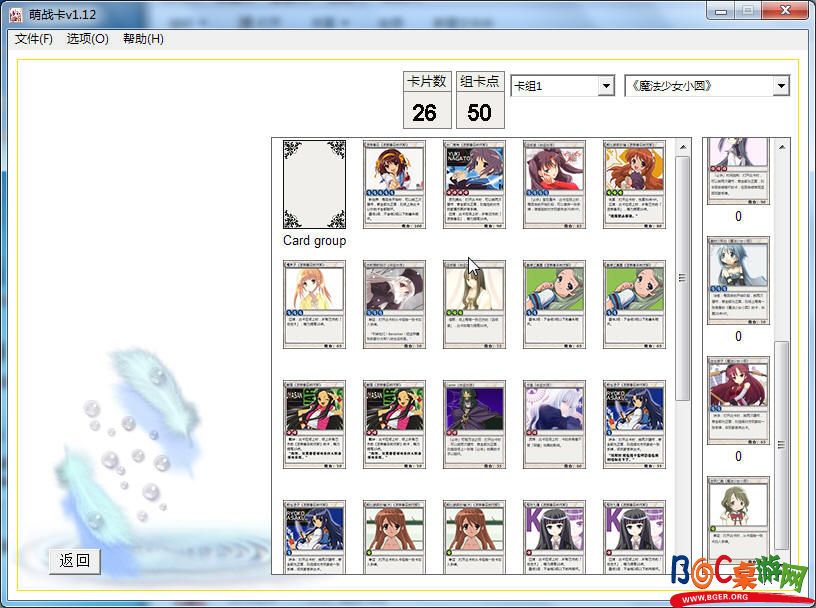The height and width of the screenshot is (608, 816).
Task: Pick the left green-background chibi girl card
Action: 555,305
